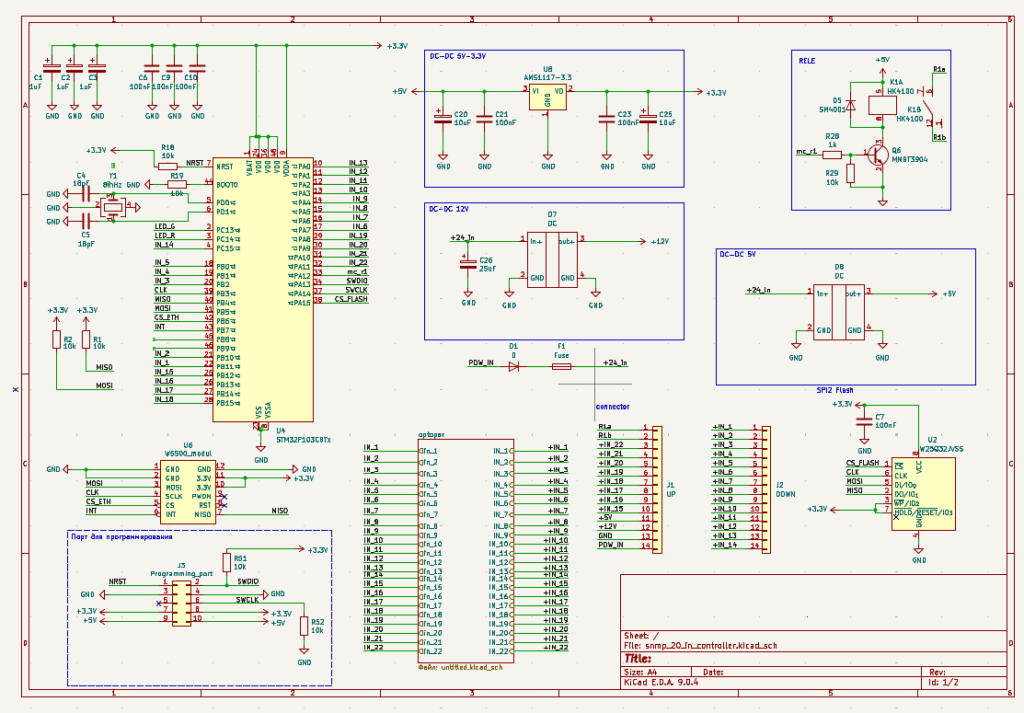Click the K1A HK4100 relay coil
This screenshot has height=713, width=1024.
pyautogui.click(x=881, y=102)
